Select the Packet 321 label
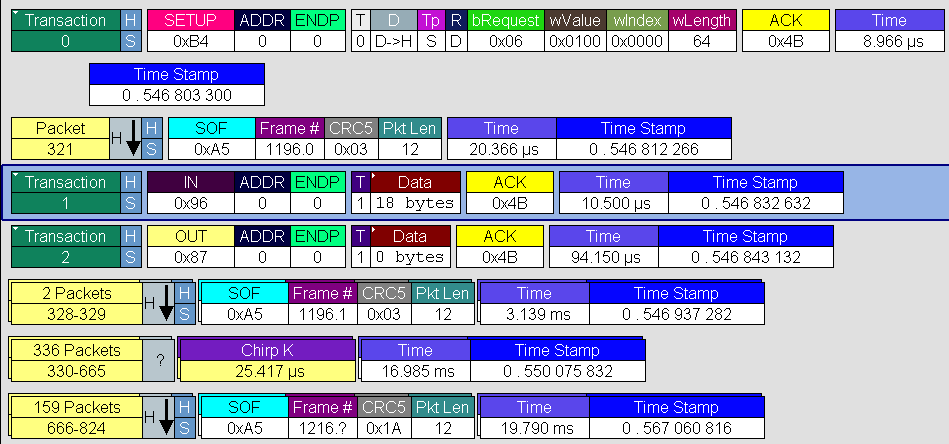 61,139
